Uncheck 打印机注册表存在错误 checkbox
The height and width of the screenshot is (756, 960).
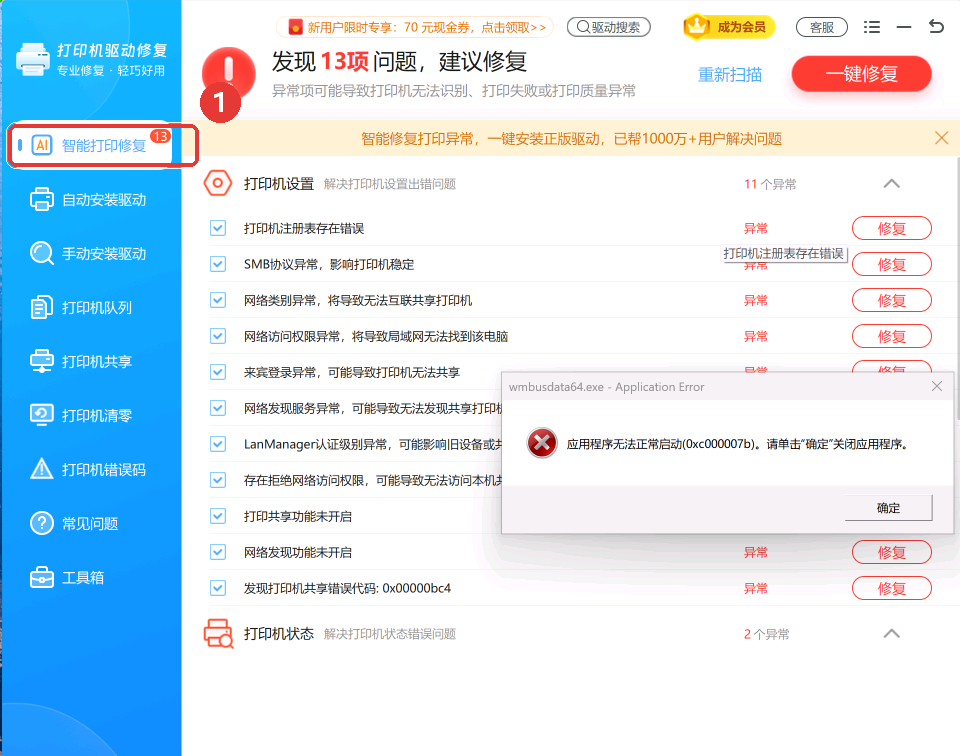point(218,228)
